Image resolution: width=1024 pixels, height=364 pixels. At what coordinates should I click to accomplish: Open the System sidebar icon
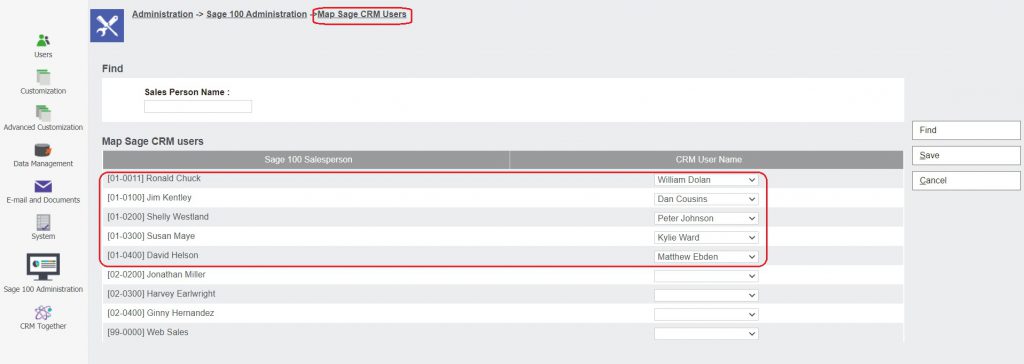(x=43, y=223)
